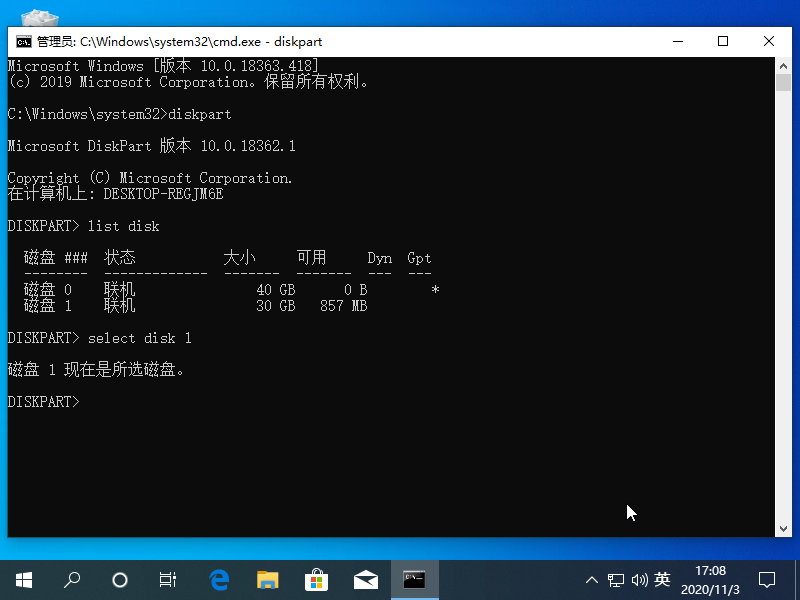Maximize the diskpart command prompt window

723,41
